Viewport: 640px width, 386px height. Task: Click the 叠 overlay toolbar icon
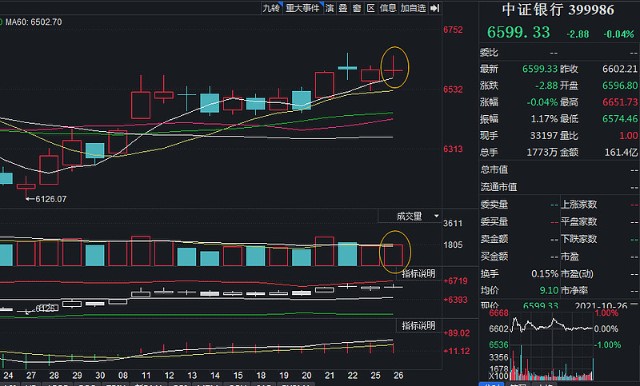click(x=343, y=8)
